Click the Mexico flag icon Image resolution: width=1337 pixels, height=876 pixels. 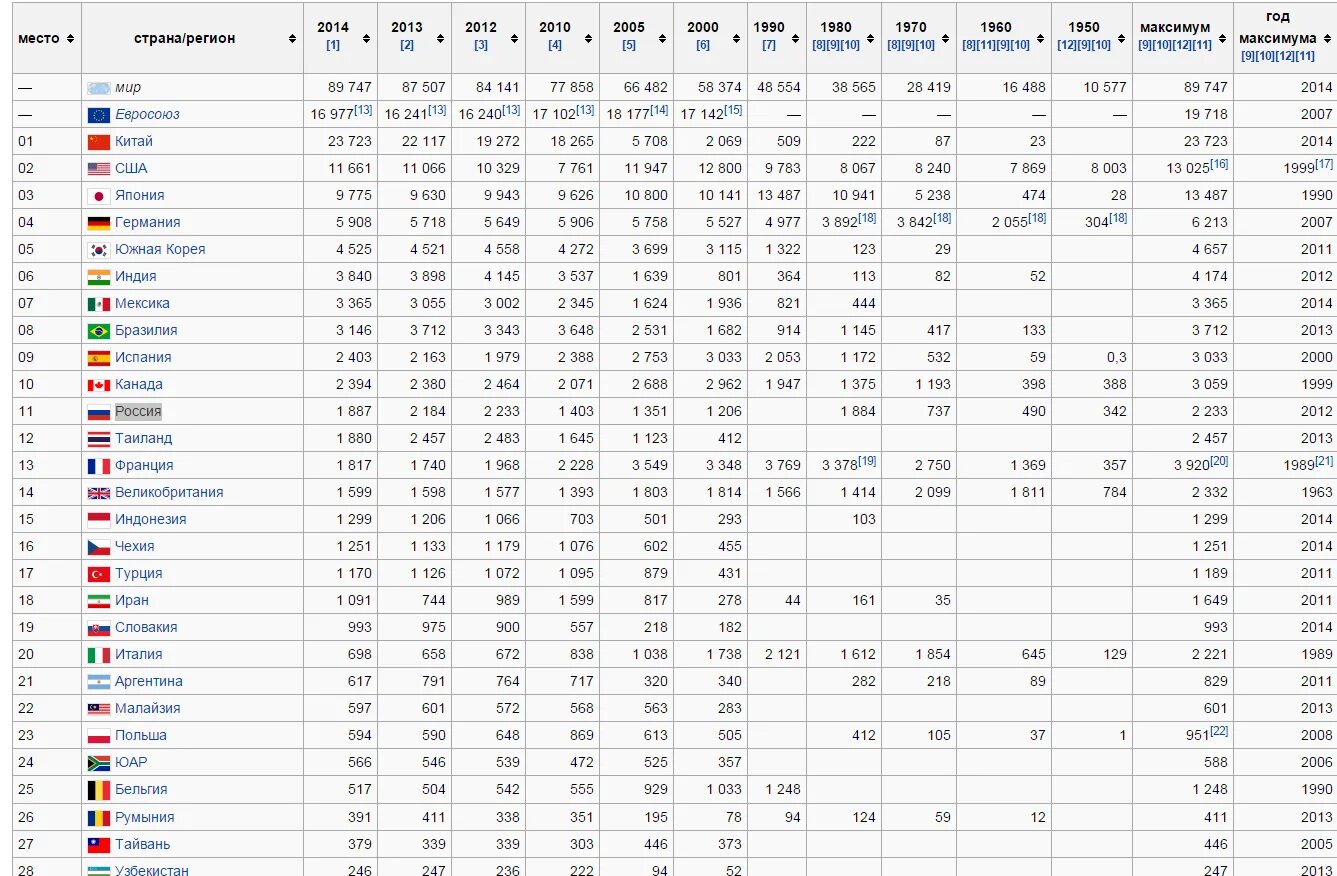(98, 304)
